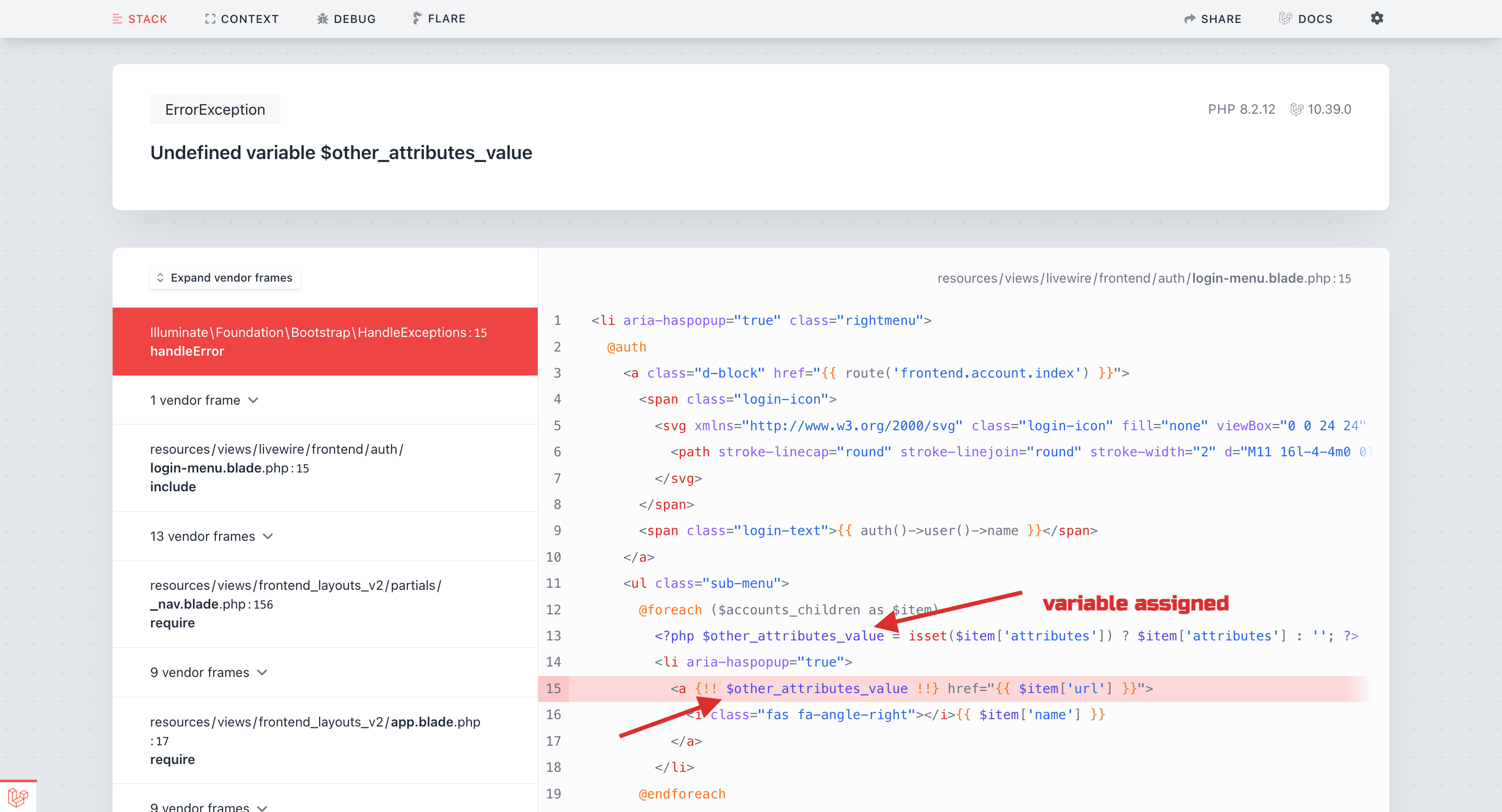Open the Flare tab
The height and width of the screenshot is (812, 1502).
tap(439, 19)
